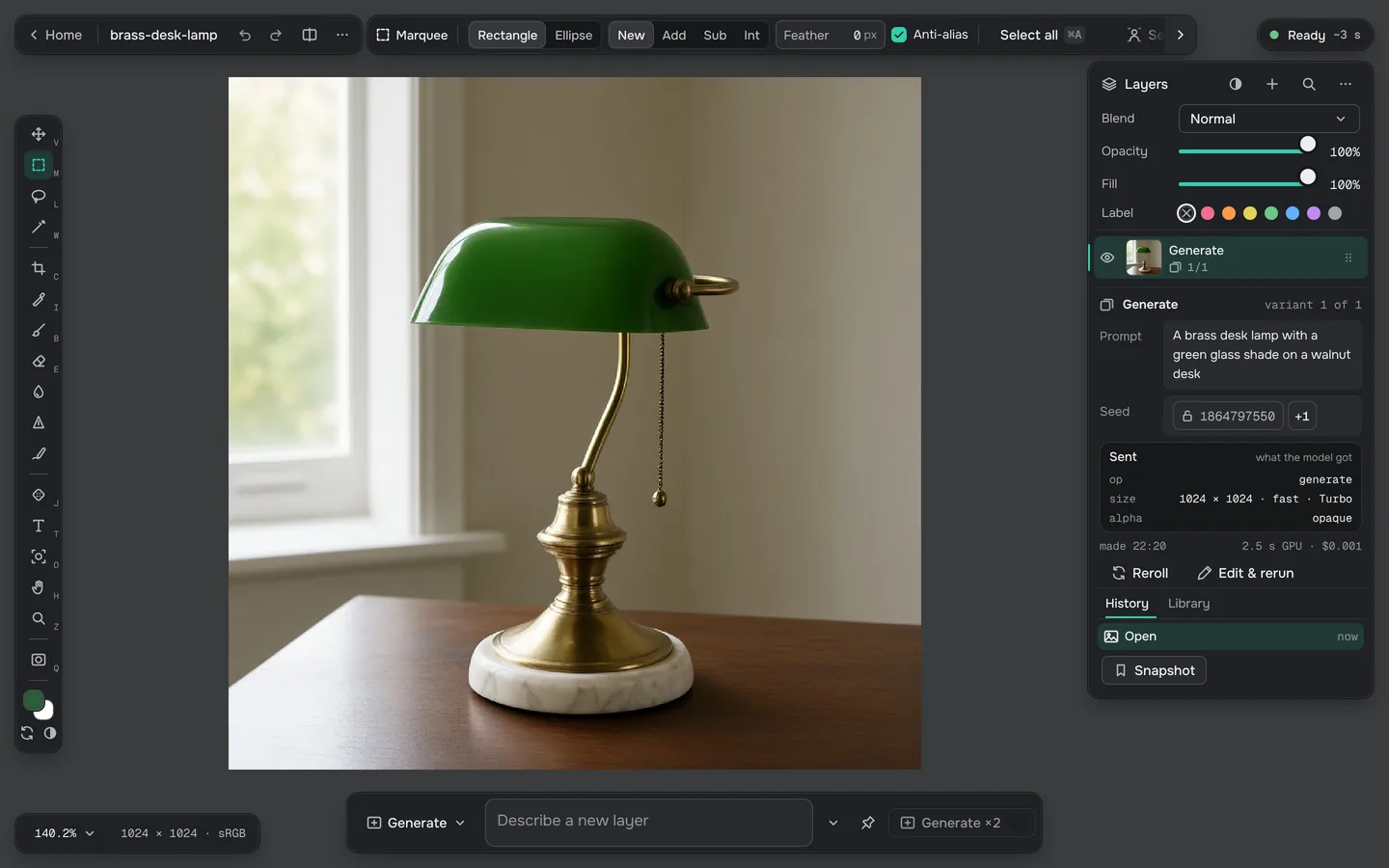This screenshot has width=1389, height=868.
Task: Add a new layer with plus icon
Action: coord(1272,84)
